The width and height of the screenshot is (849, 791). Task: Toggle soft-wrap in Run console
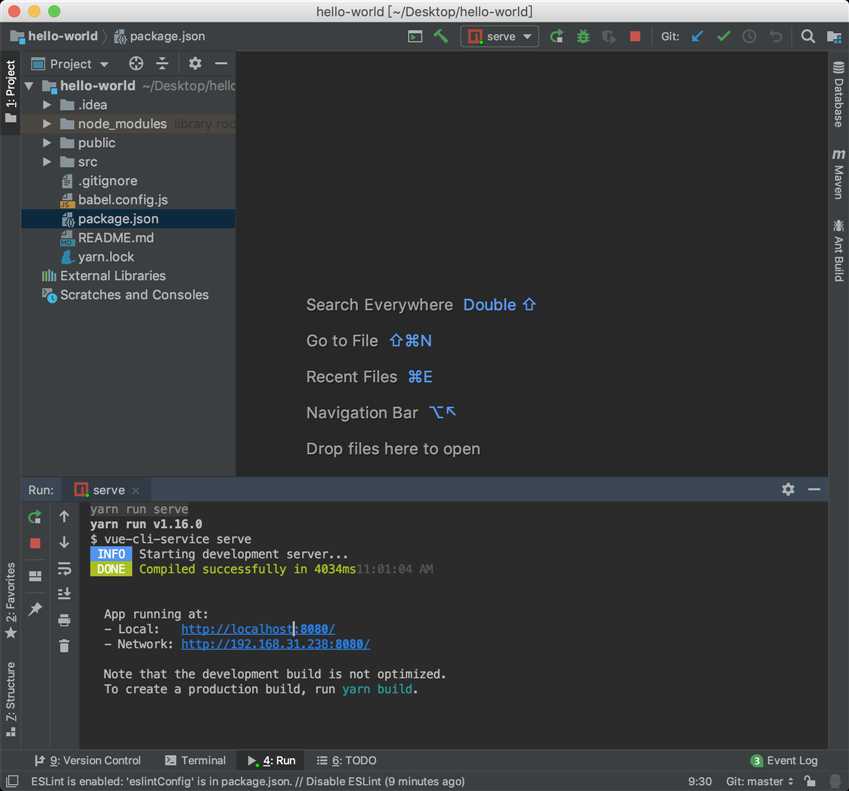[64, 568]
